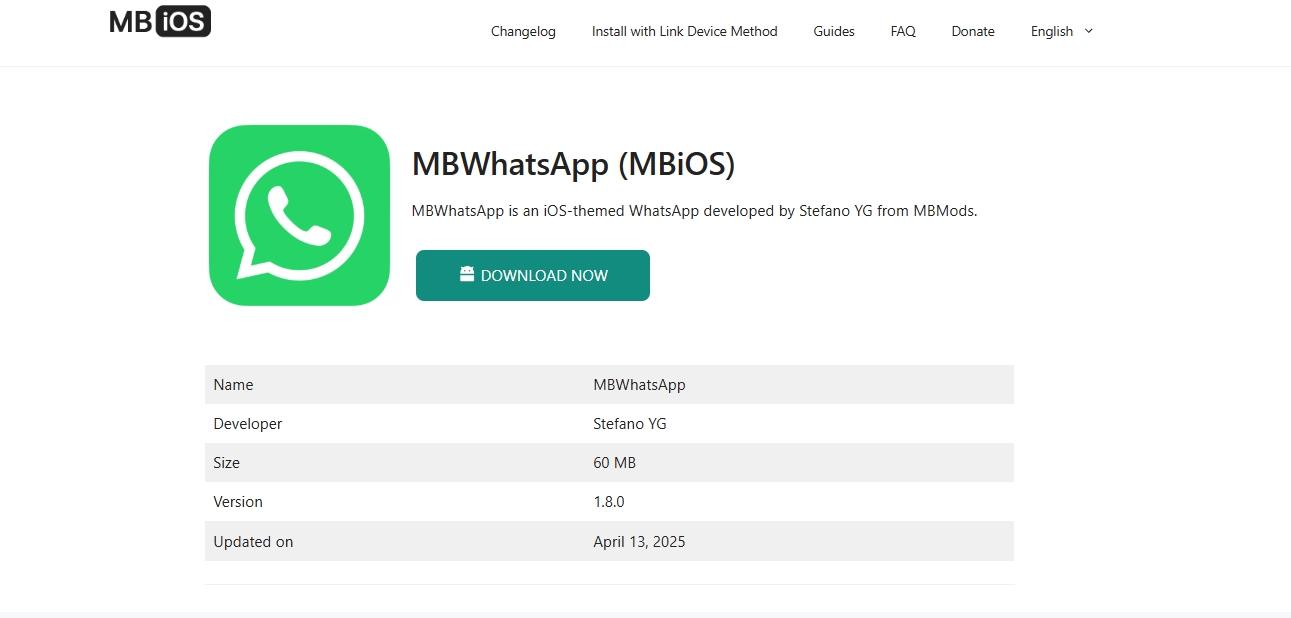Click the DOWNLOAD NOW button
Viewport: 1291px width, 618px height.
(532, 275)
